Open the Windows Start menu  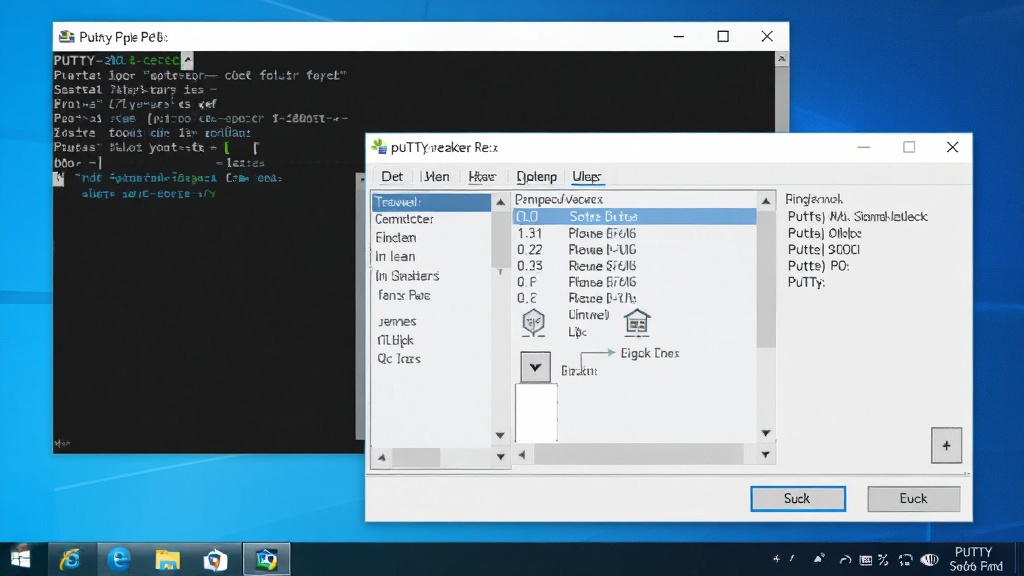coord(21,559)
